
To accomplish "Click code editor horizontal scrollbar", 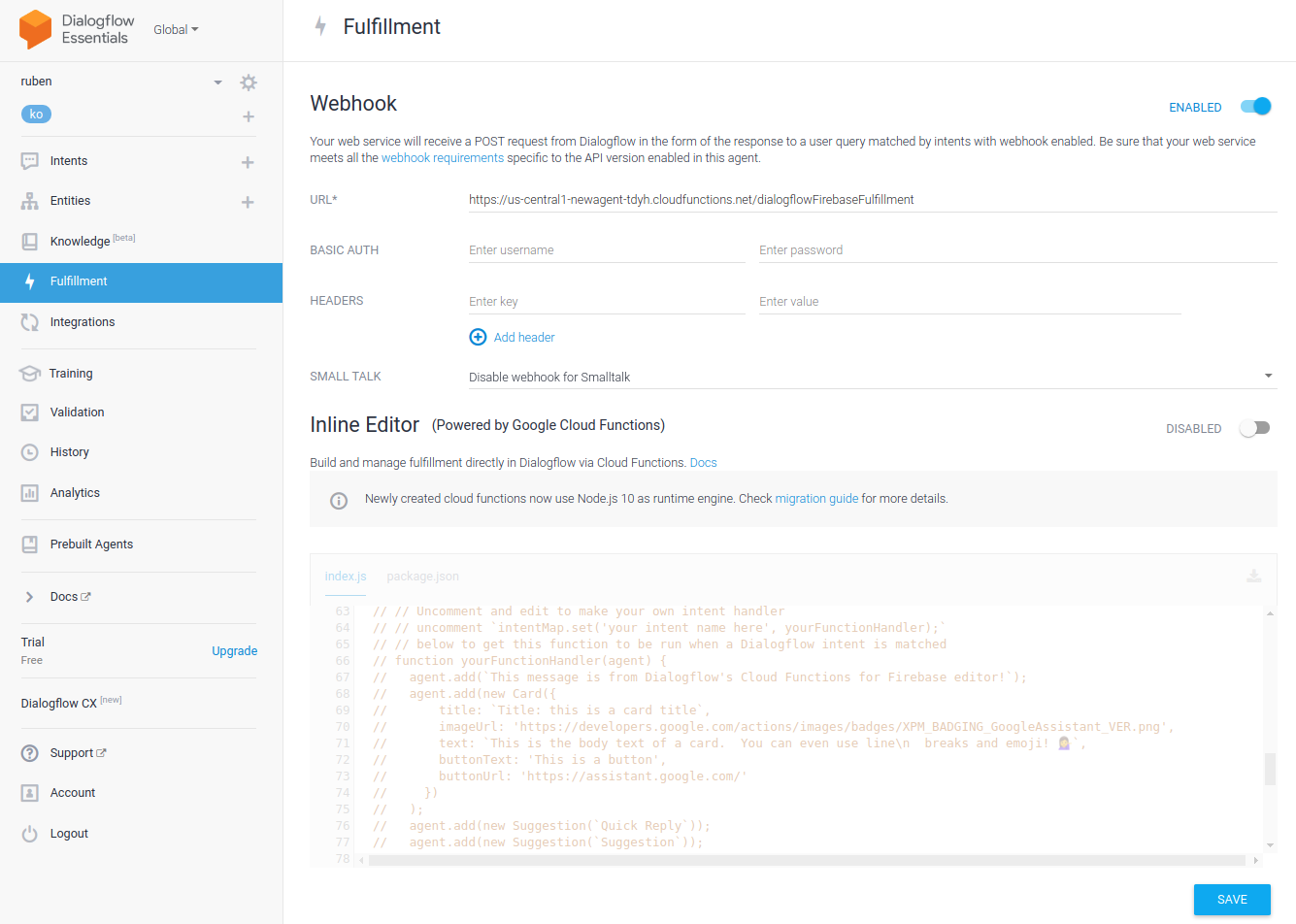I will coord(807,861).
